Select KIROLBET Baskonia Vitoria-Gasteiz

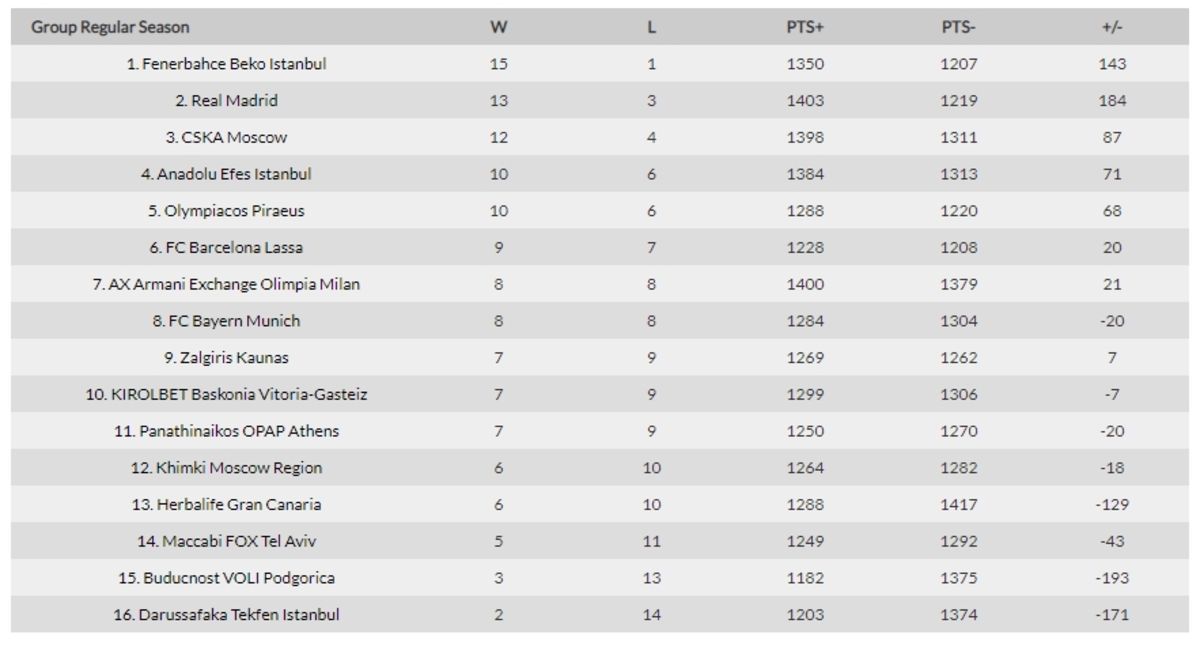click(227, 395)
